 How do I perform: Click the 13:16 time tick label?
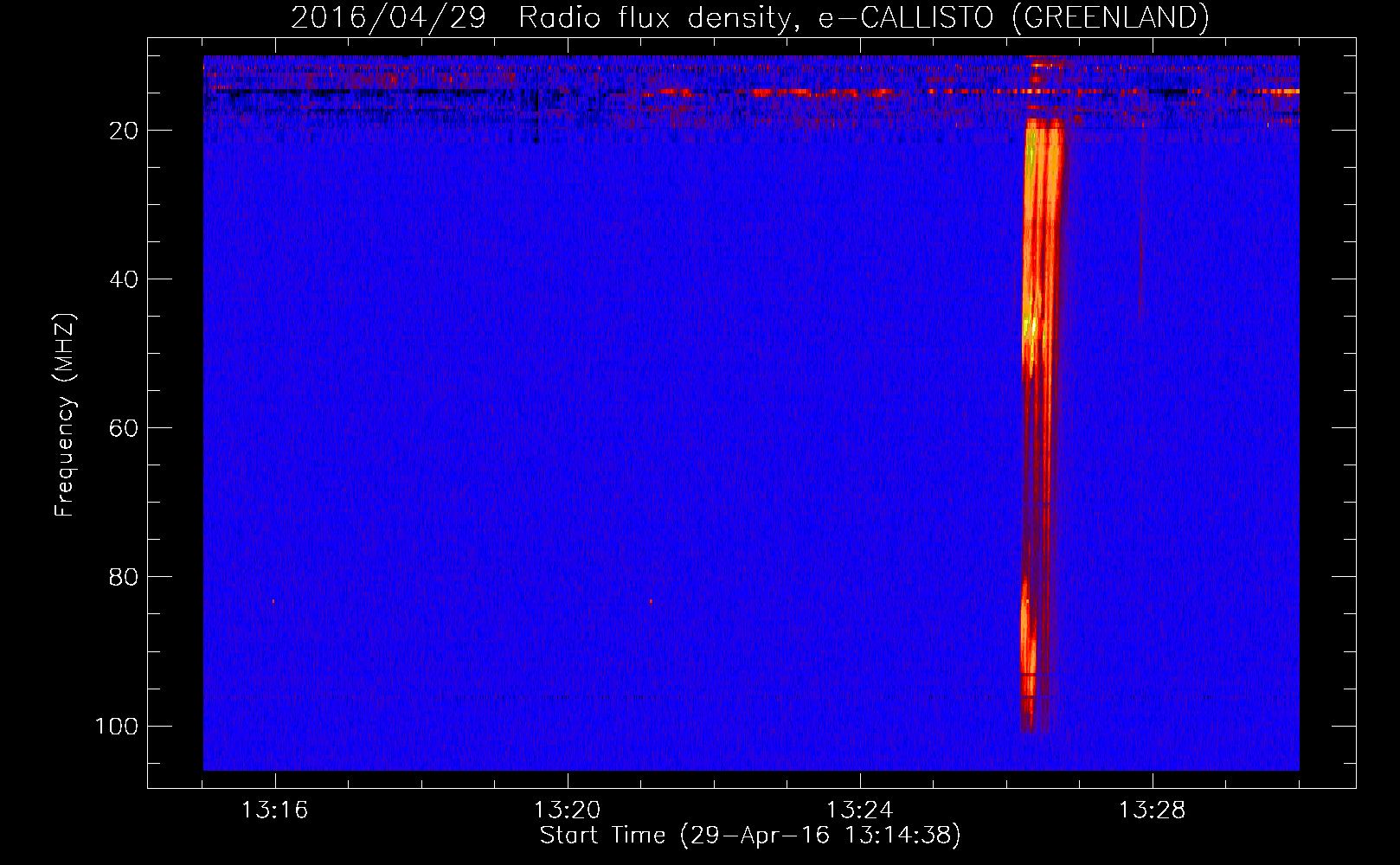coord(274,811)
